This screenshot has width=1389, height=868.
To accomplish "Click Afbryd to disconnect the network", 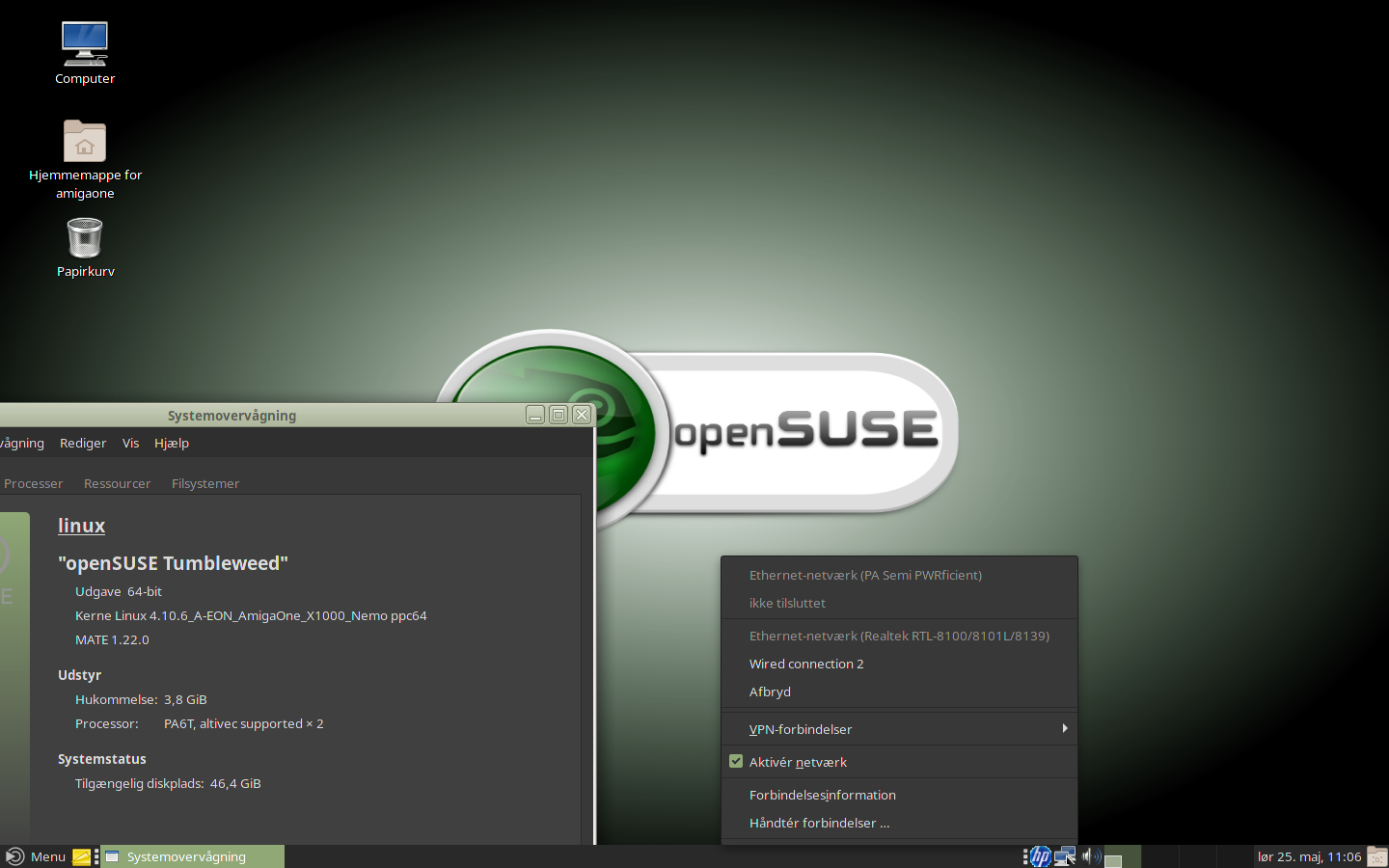I will 770,692.
